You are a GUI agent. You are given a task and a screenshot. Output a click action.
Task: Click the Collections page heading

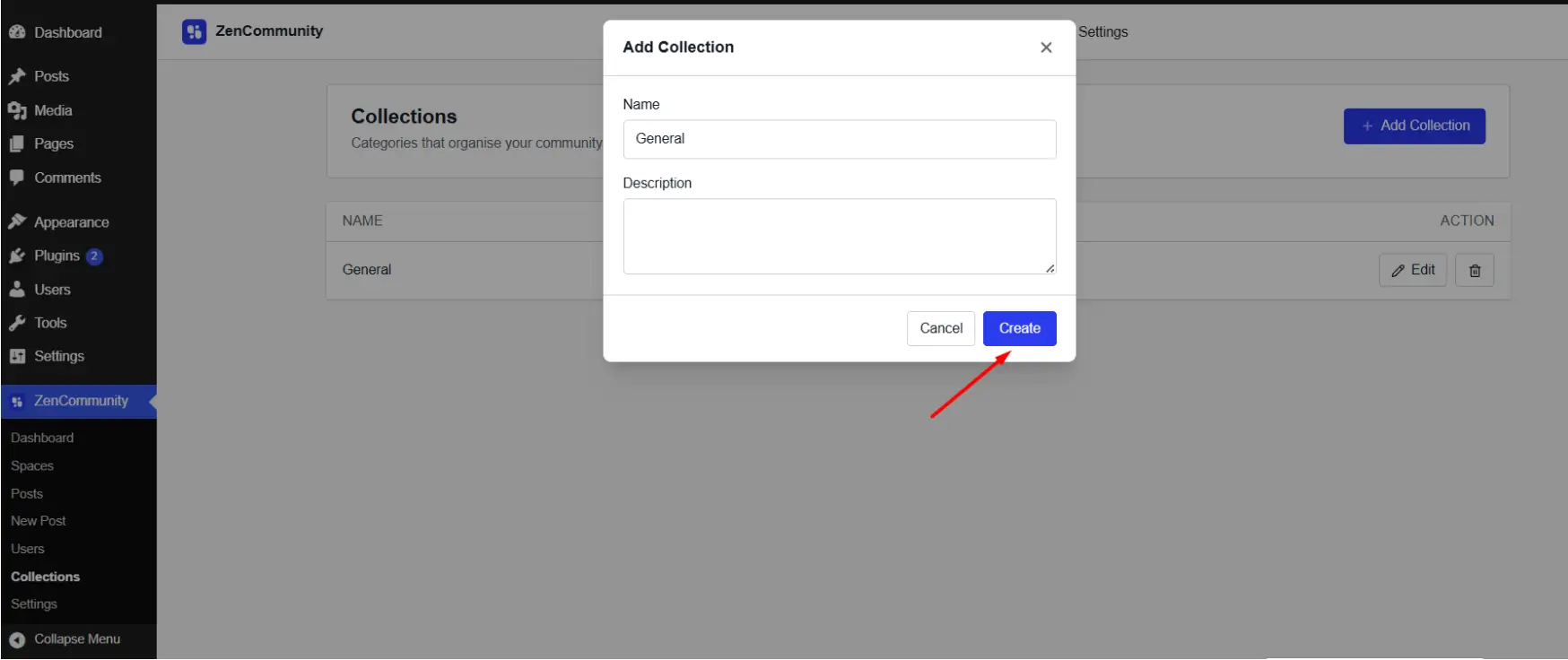[x=404, y=117]
